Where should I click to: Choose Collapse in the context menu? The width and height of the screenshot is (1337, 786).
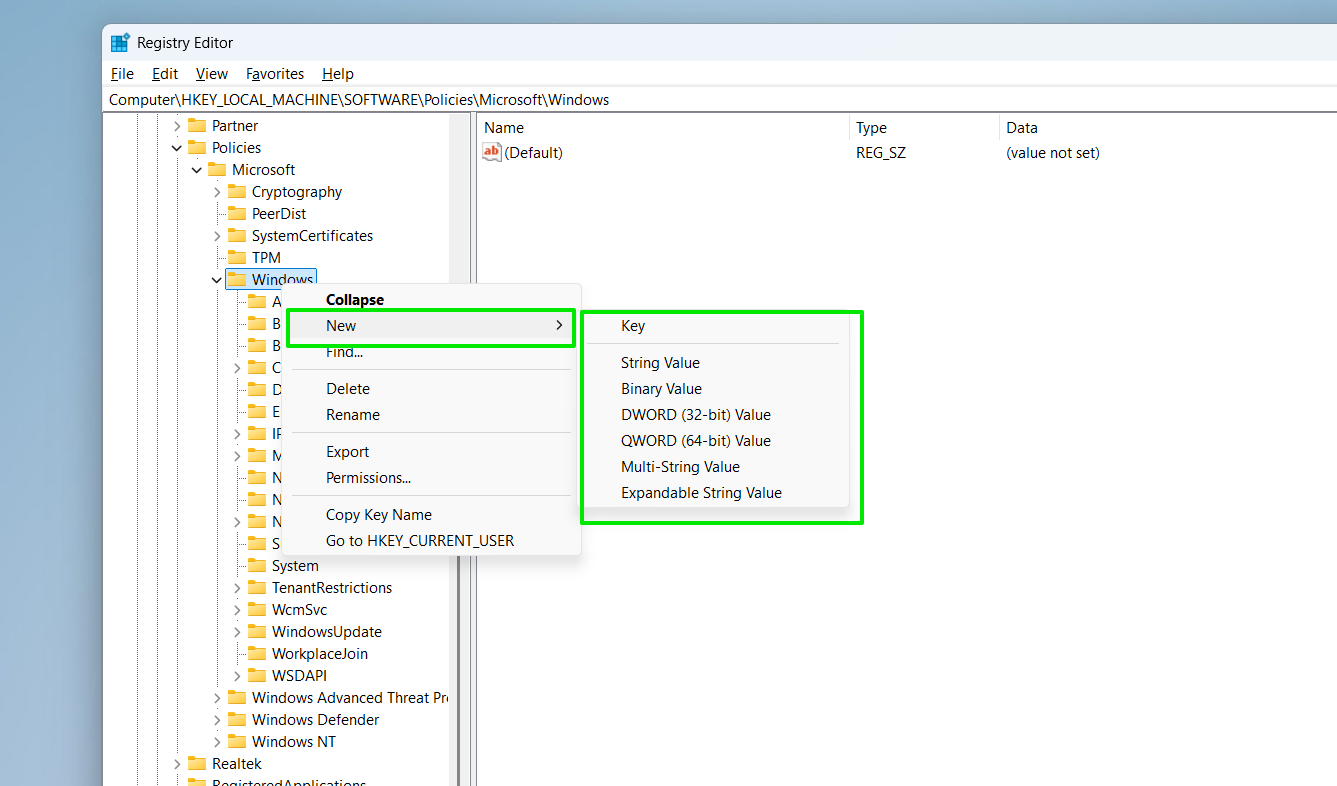[x=431, y=300]
